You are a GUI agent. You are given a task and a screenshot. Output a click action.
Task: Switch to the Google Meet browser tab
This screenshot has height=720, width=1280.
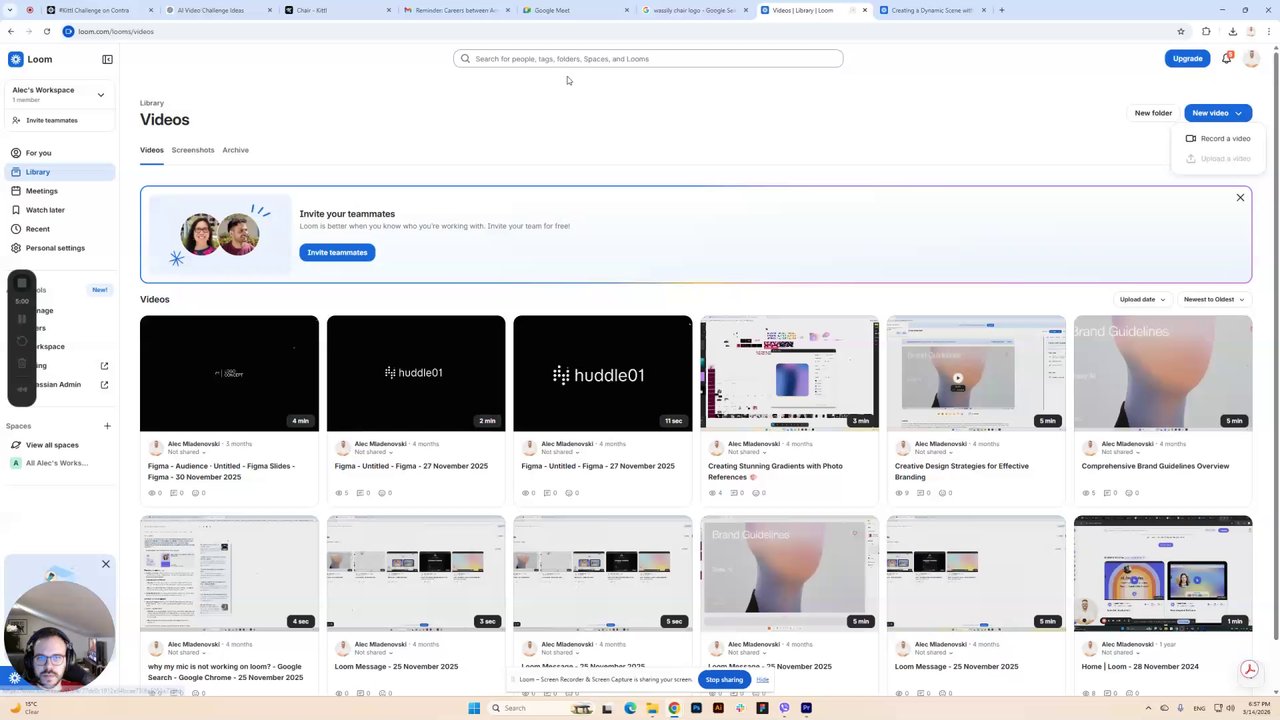point(575,10)
